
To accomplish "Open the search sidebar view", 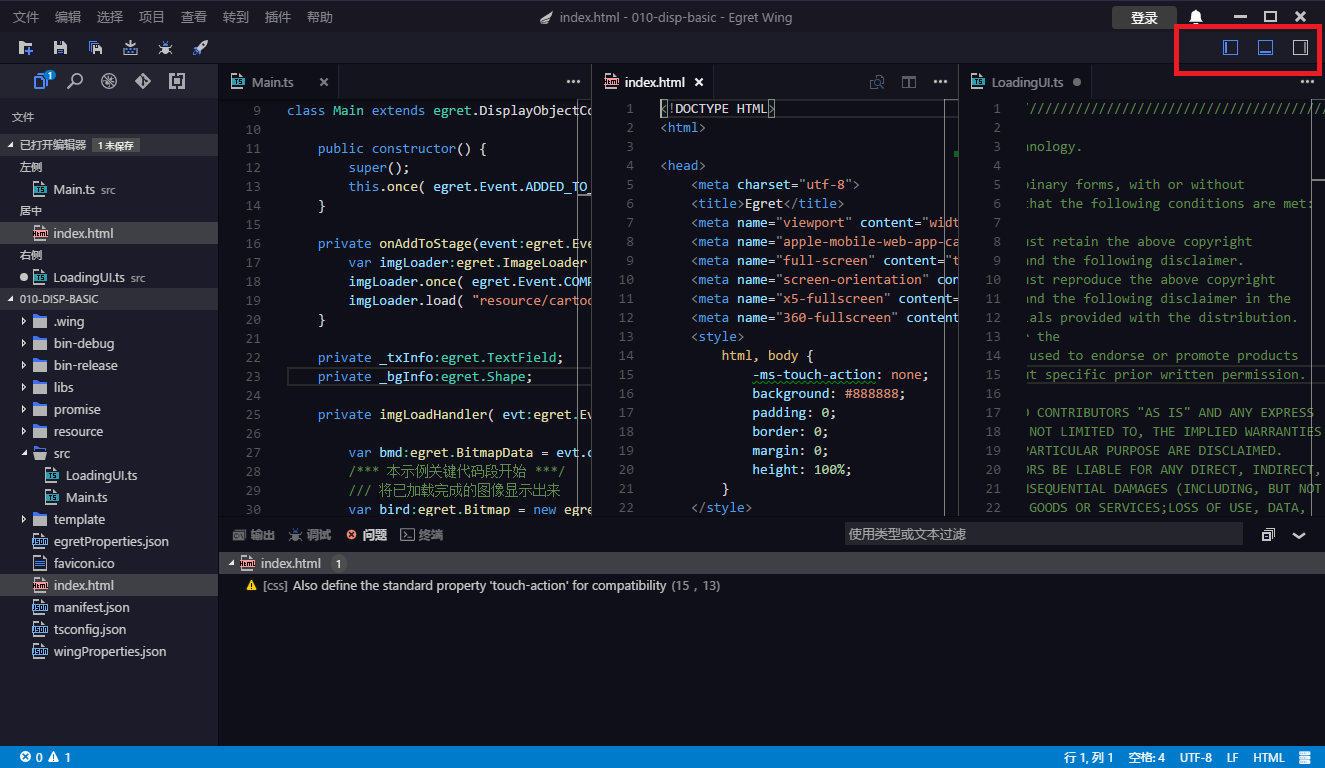I will pyautogui.click(x=75, y=82).
